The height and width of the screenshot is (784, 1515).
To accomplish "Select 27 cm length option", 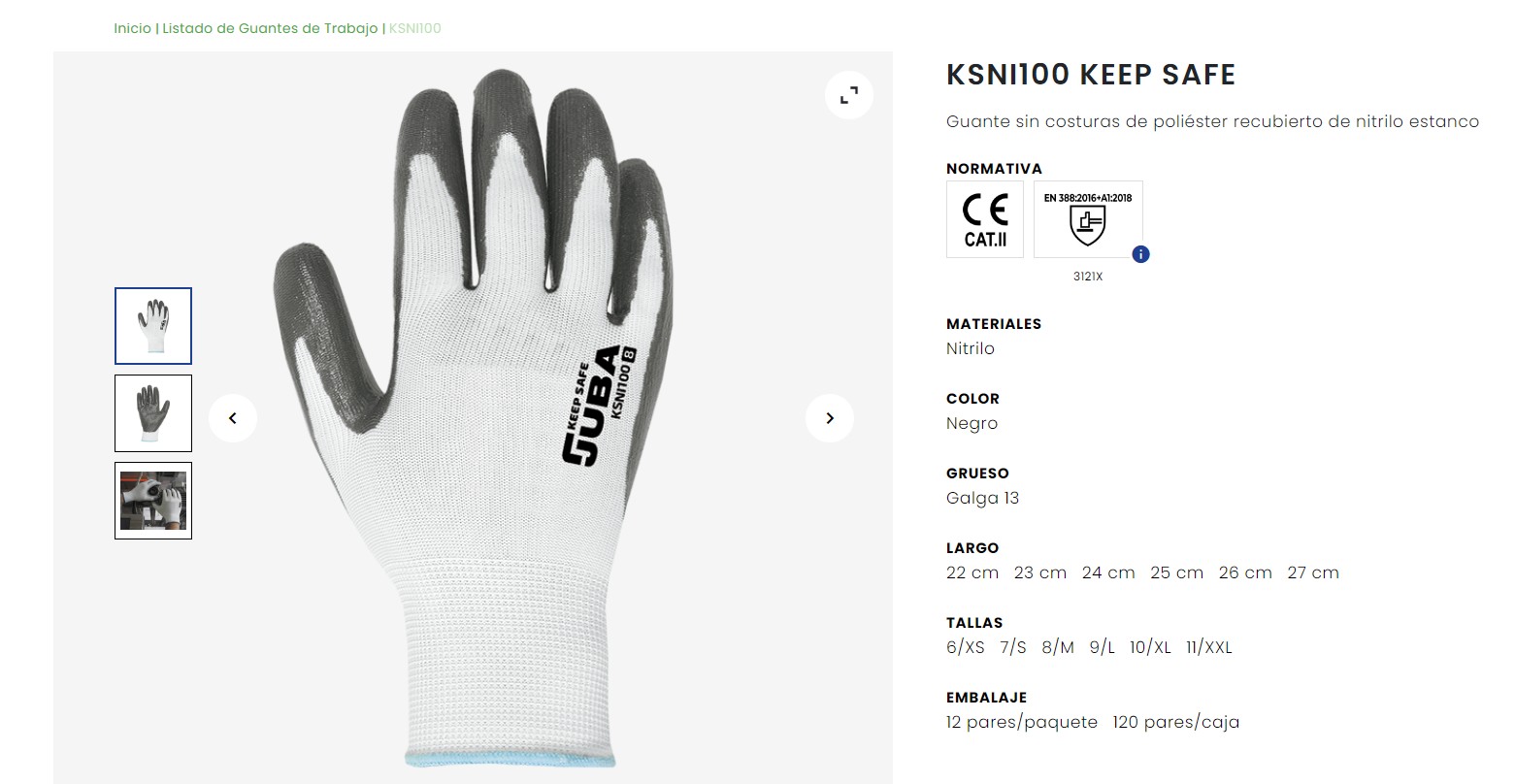I will pos(1313,572).
